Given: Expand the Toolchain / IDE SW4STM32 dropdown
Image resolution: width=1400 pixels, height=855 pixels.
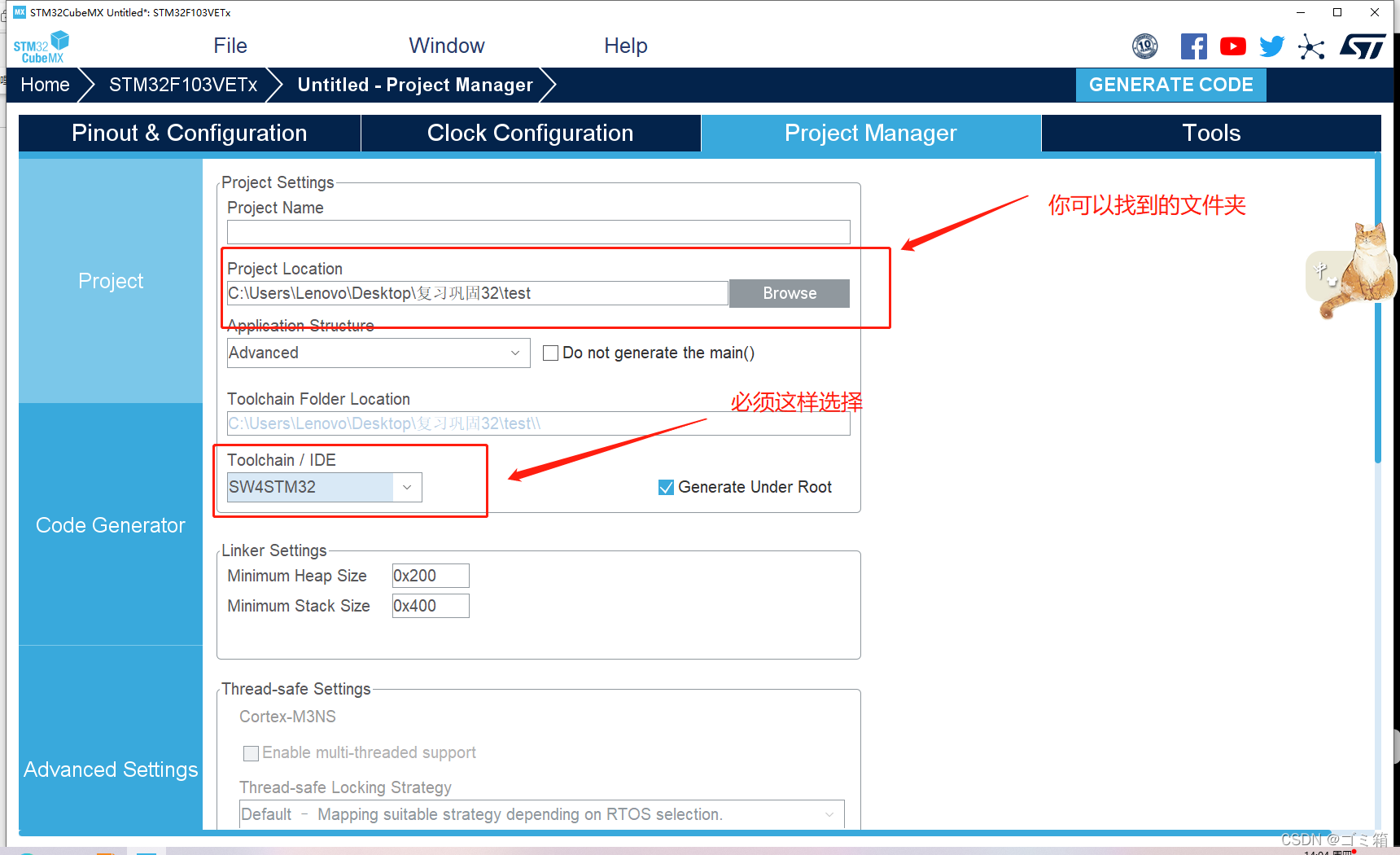Looking at the screenshot, I should (324, 487).
